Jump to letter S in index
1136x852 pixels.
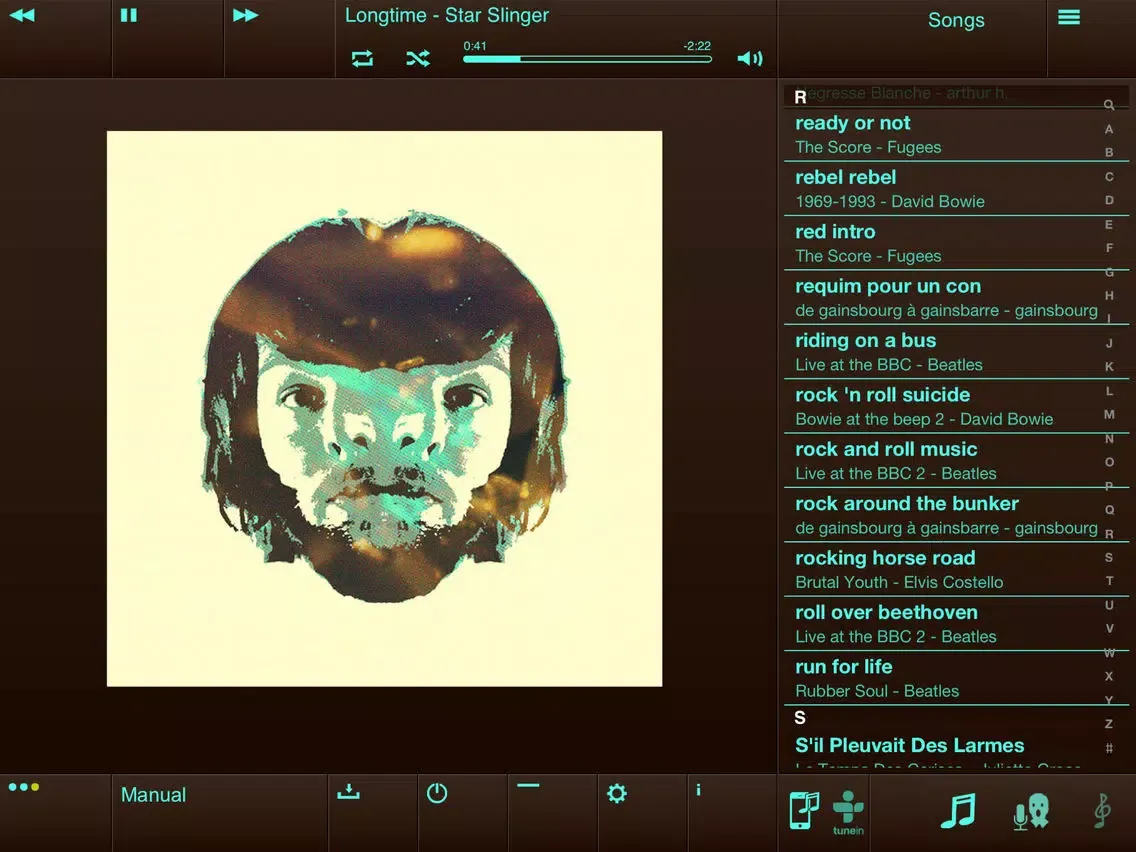1108,557
